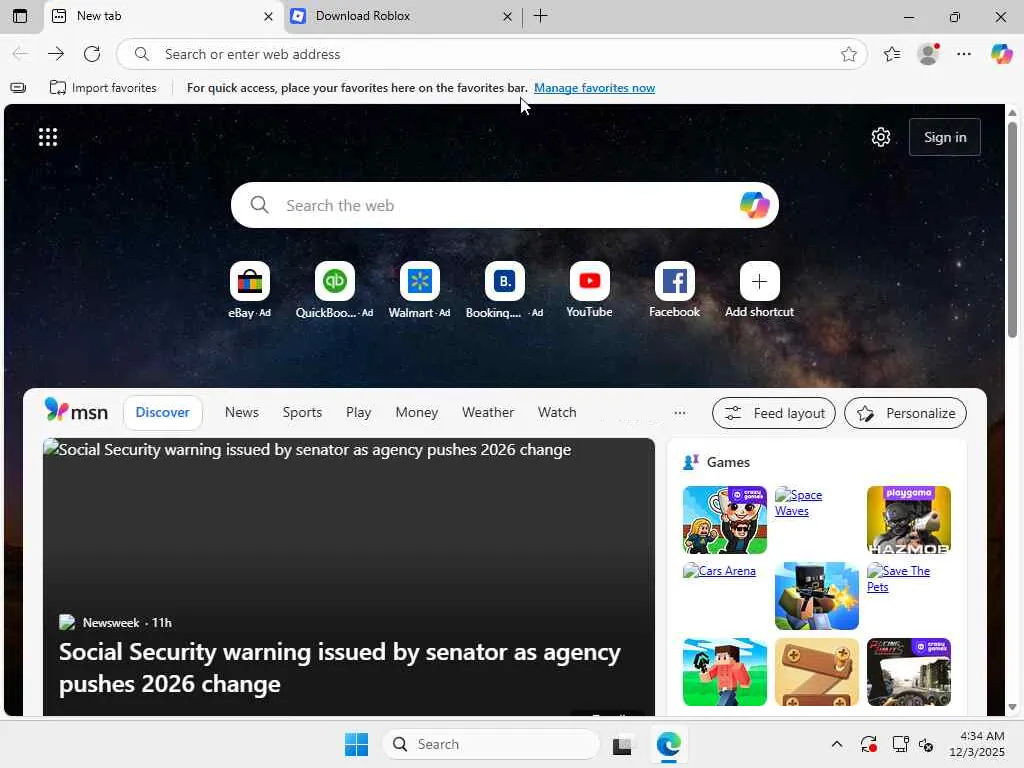The image size is (1024, 768).
Task: Open a new tab with plus button
Action: point(541,16)
